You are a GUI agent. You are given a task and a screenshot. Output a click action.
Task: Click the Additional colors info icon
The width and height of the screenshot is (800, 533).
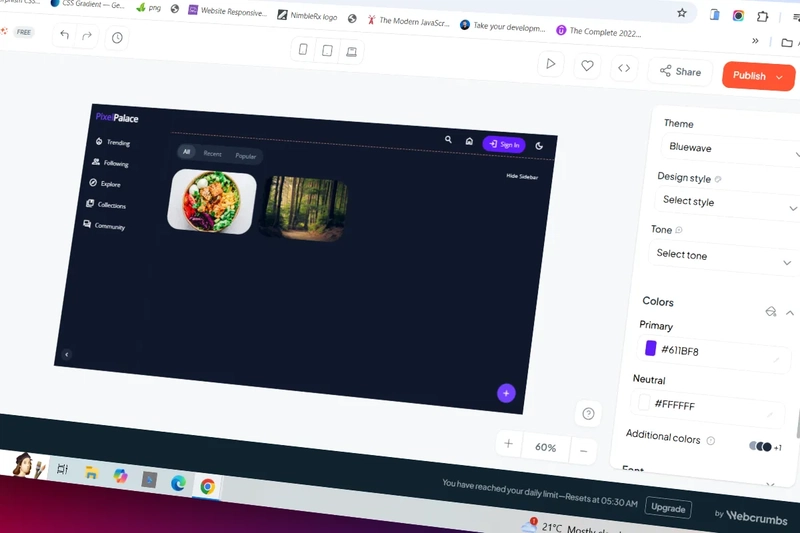(x=711, y=441)
